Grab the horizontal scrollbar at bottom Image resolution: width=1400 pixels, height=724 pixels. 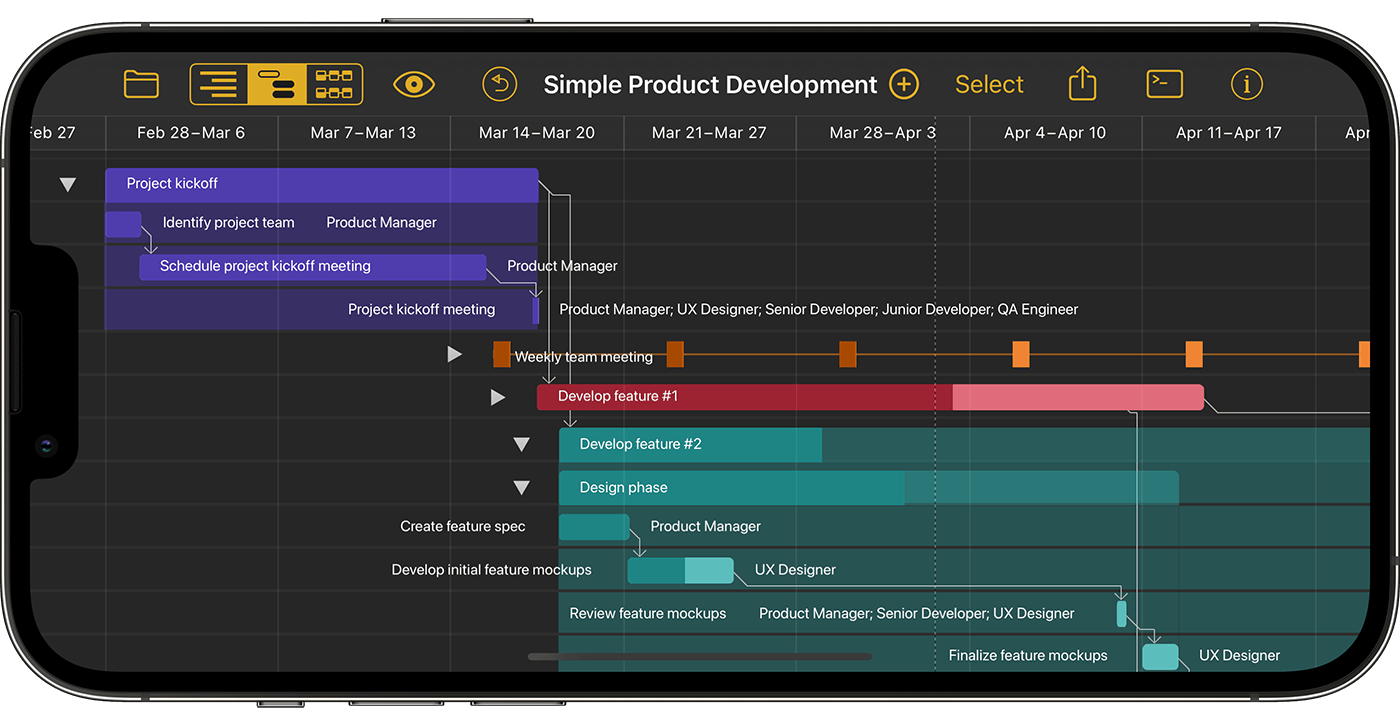pyautogui.click(x=699, y=657)
